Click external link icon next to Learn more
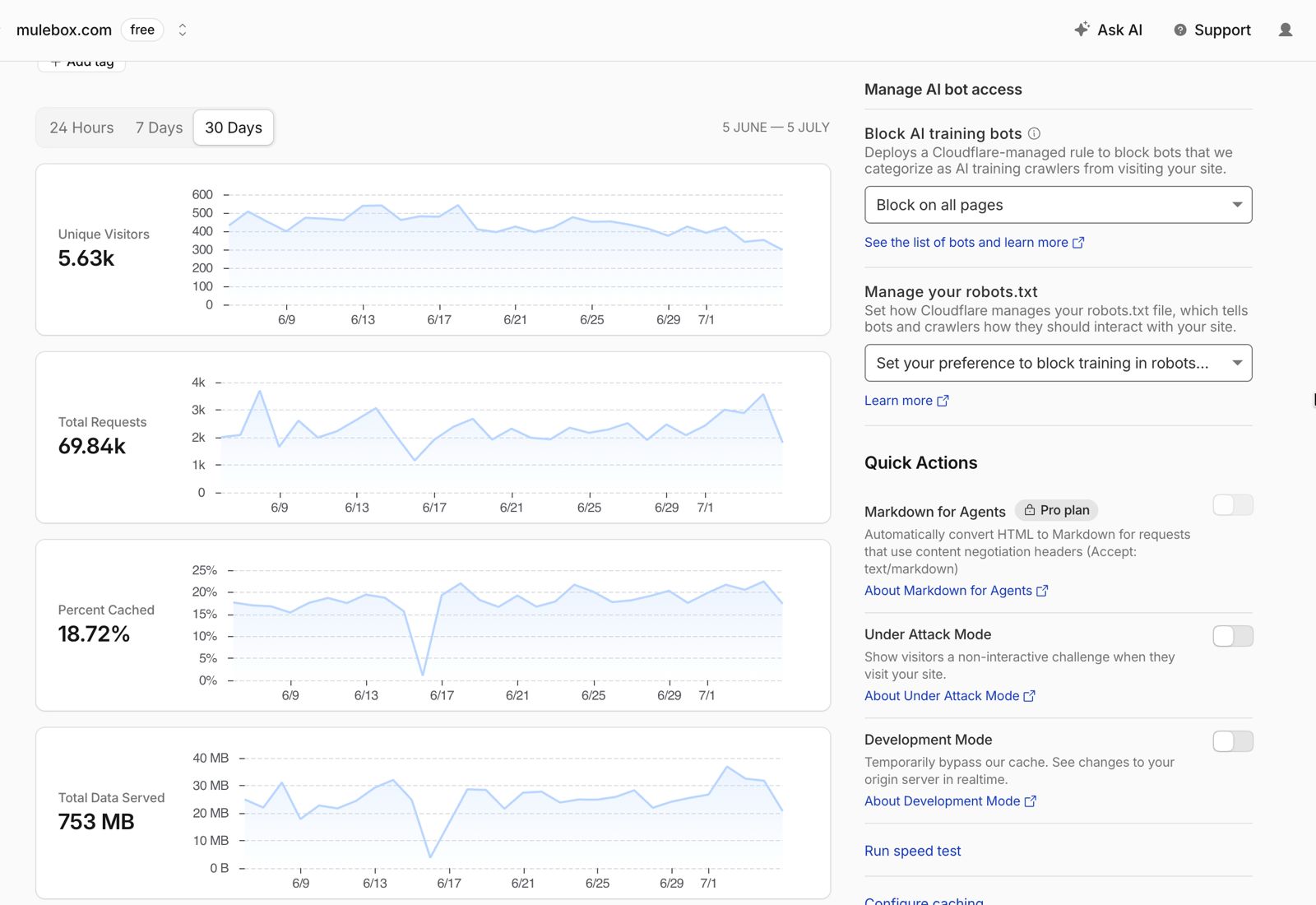This screenshot has height=905, width=1316. [943, 401]
